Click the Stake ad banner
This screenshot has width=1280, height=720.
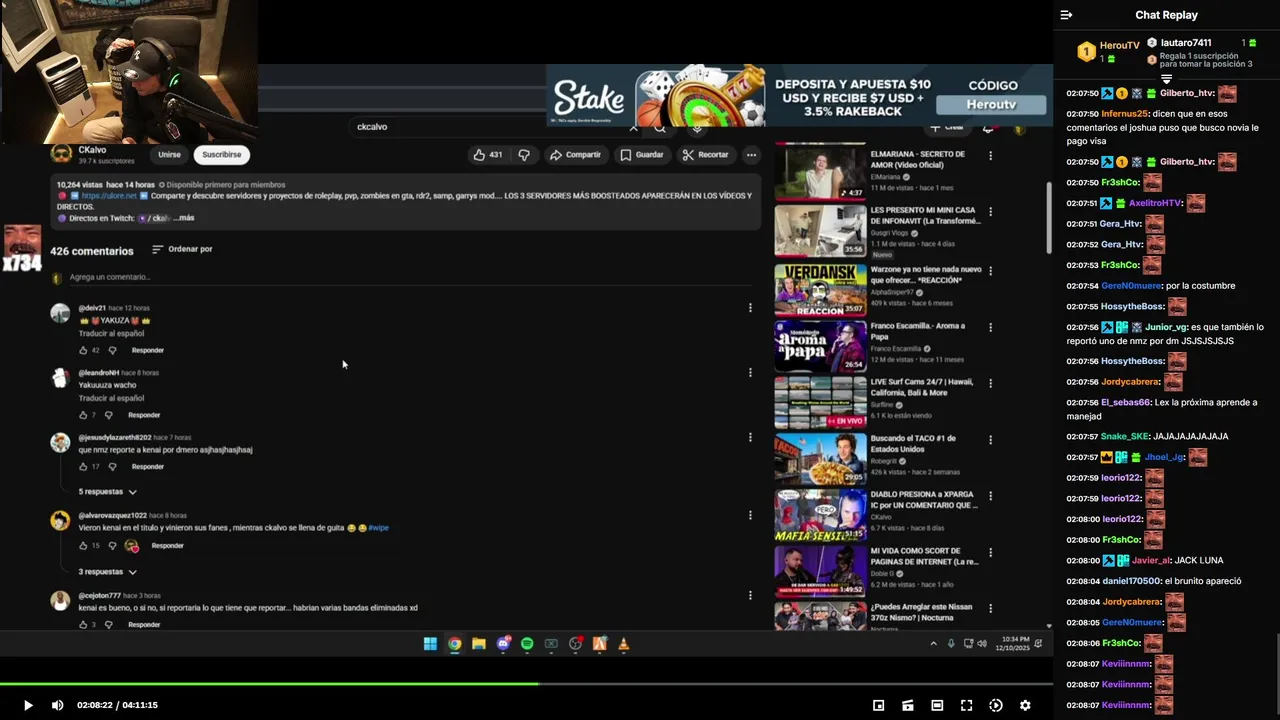pos(799,96)
